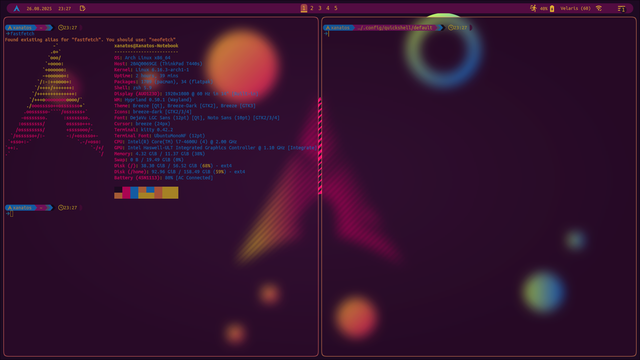Switch to workspace 5

[x=336, y=8]
